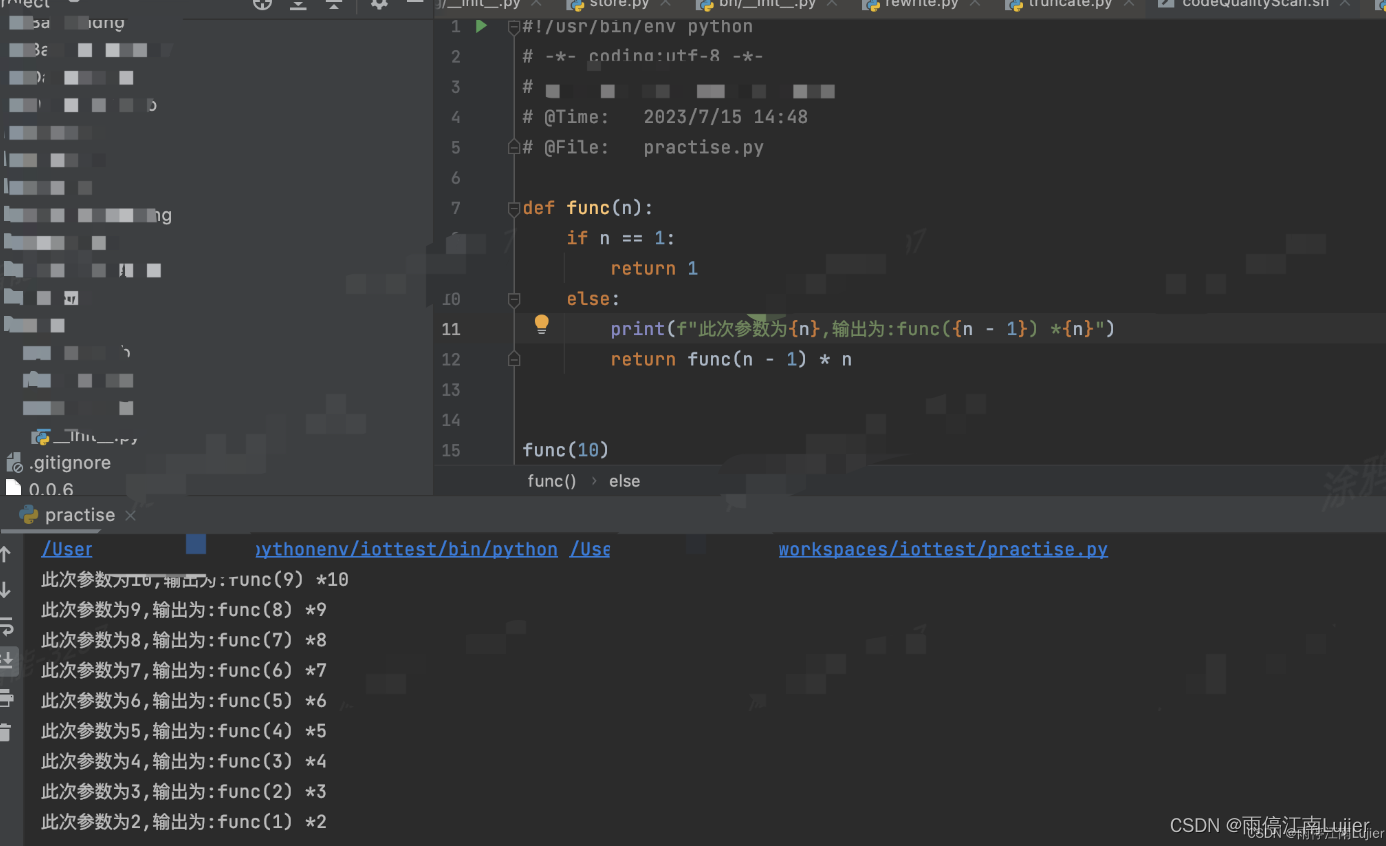This screenshot has height=846, width=1386.
Task: Close the practise run tab
Action: pos(130,516)
